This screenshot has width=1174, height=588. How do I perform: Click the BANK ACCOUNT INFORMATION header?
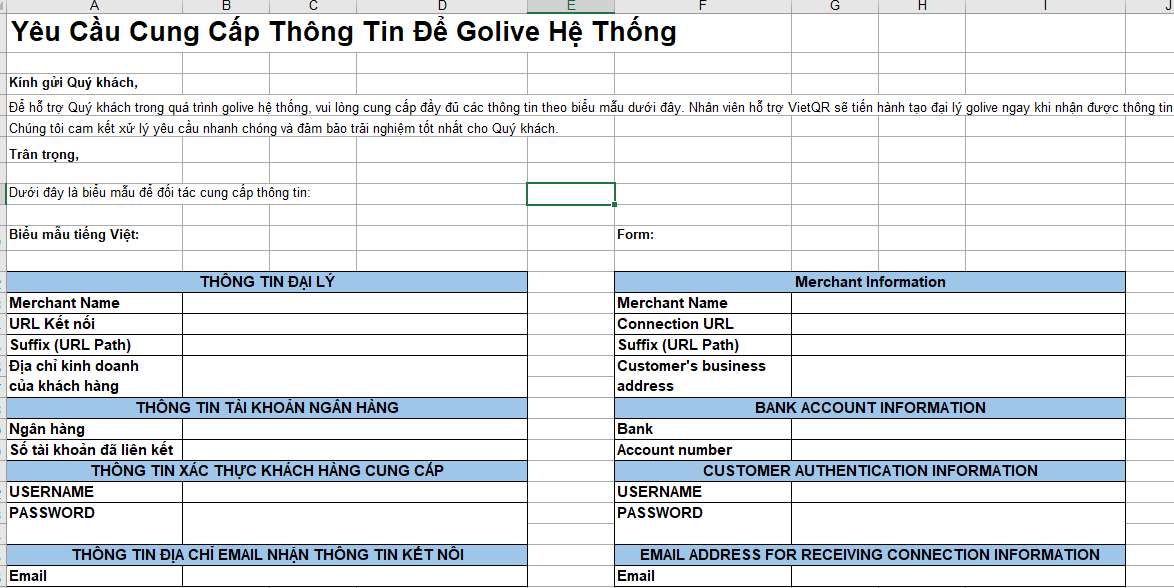point(870,408)
